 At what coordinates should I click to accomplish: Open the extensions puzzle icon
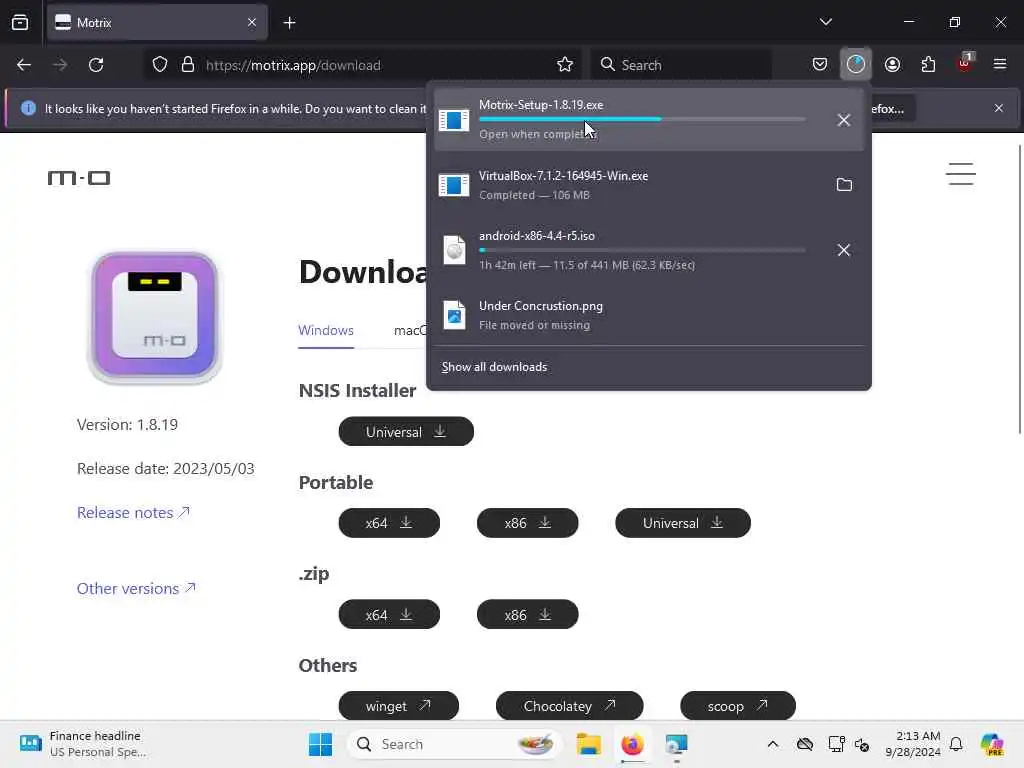coord(928,64)
